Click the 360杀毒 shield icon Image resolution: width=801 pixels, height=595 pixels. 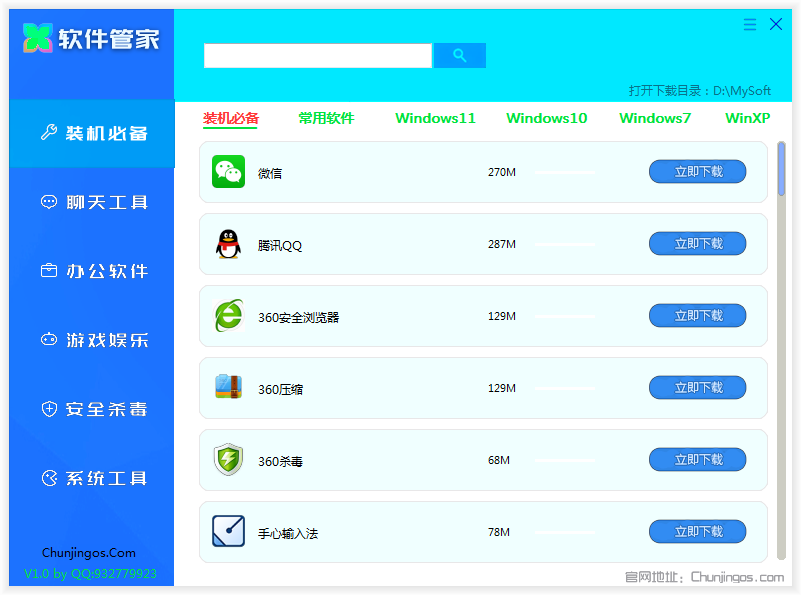click(228, 459)
